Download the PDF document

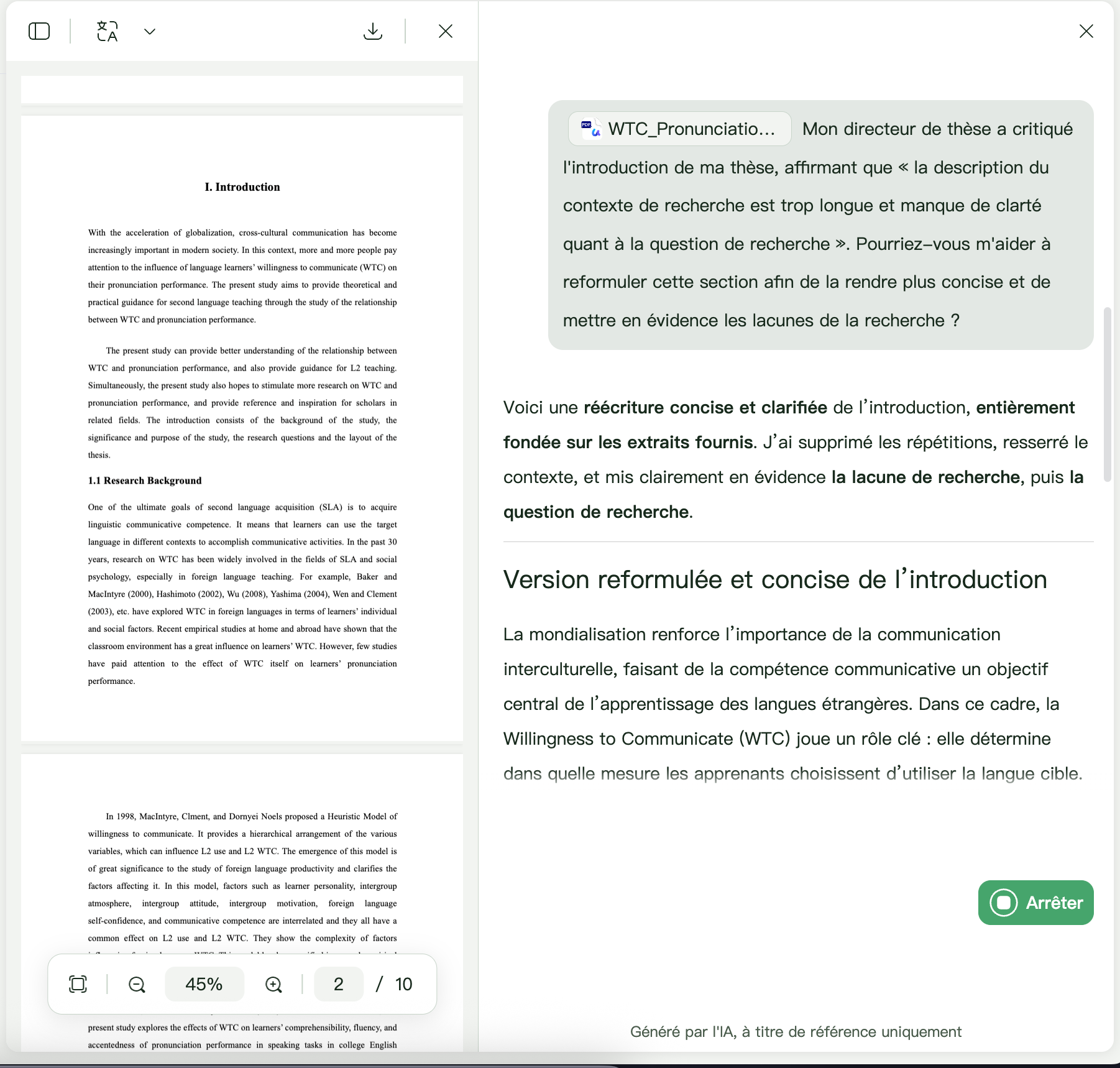pos(373,30)
